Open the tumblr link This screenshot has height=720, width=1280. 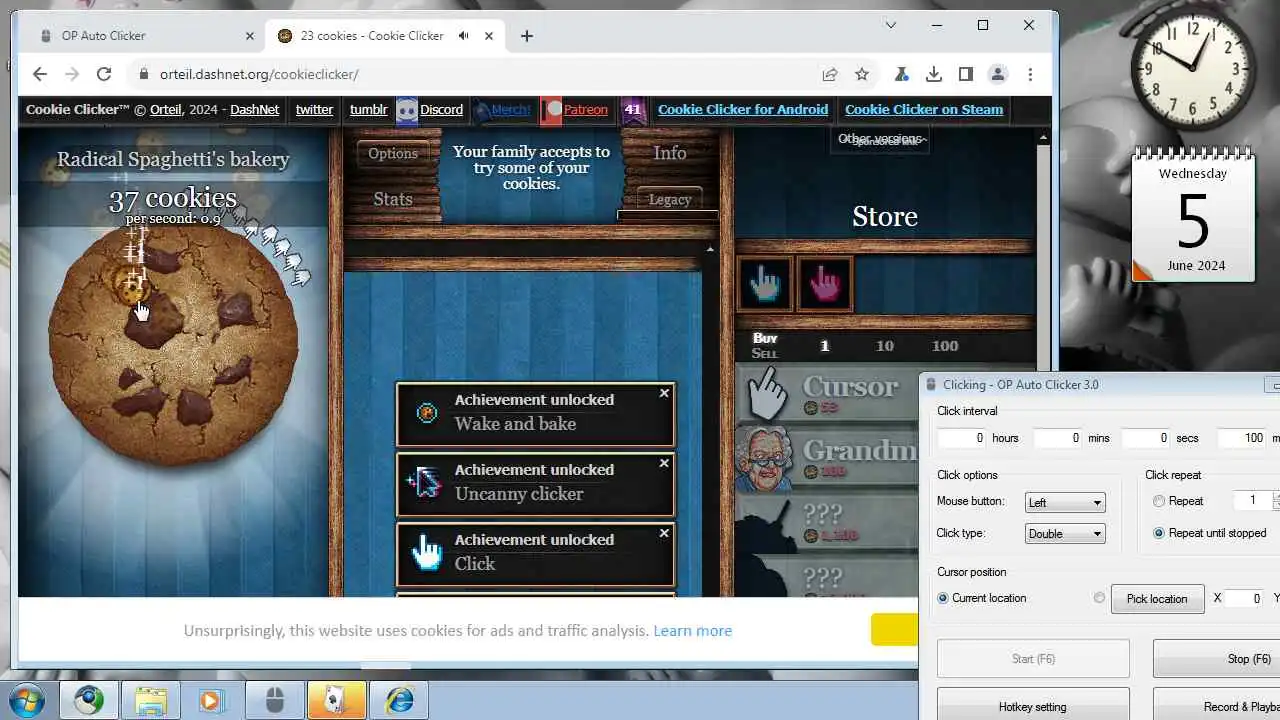[368, 110]
